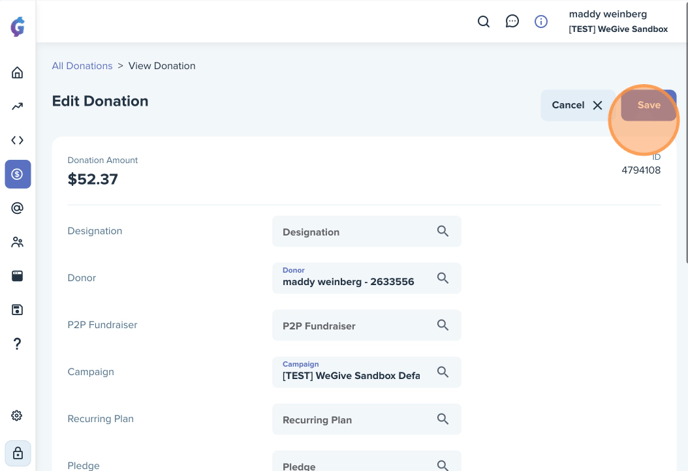
Task: Open the save disk icon in sidebar
Action: pos(17,310)
